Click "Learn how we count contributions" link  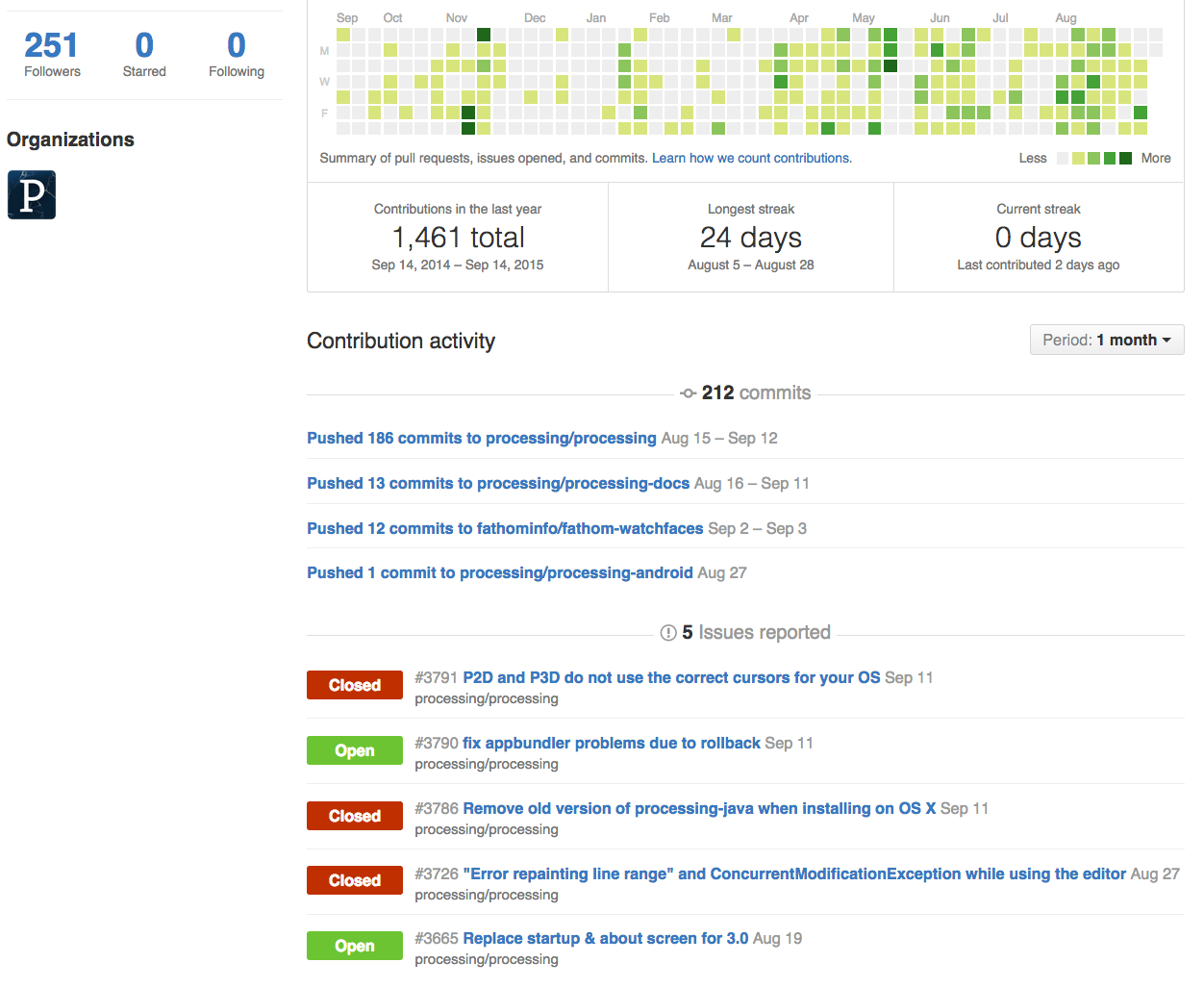[751, 158]
